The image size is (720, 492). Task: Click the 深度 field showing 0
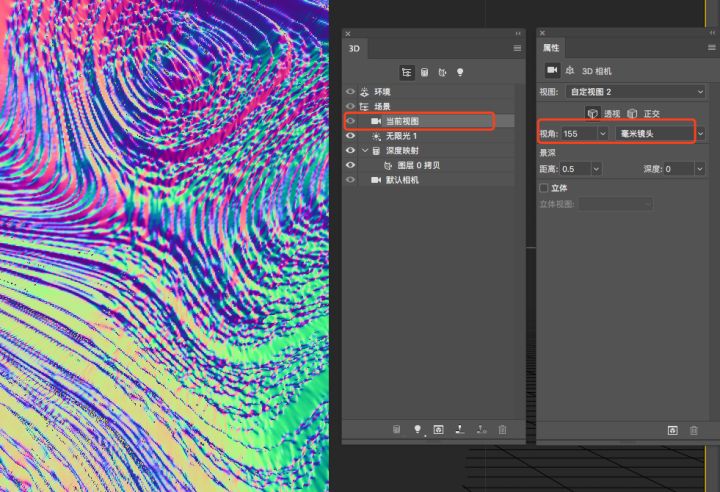point(679,169)
